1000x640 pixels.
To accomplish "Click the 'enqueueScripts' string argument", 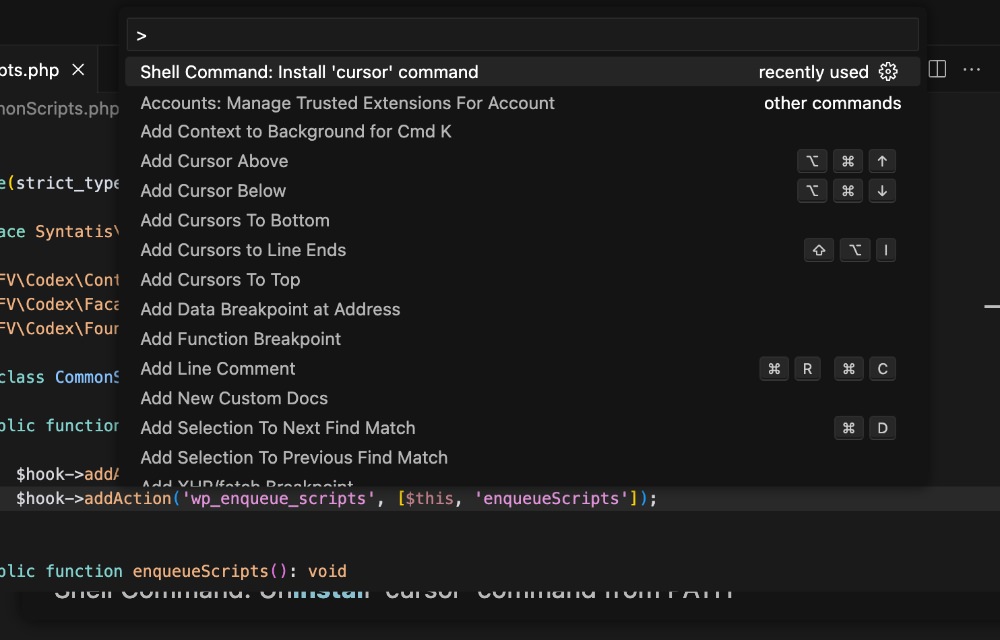I will click(x=551, y=498).
